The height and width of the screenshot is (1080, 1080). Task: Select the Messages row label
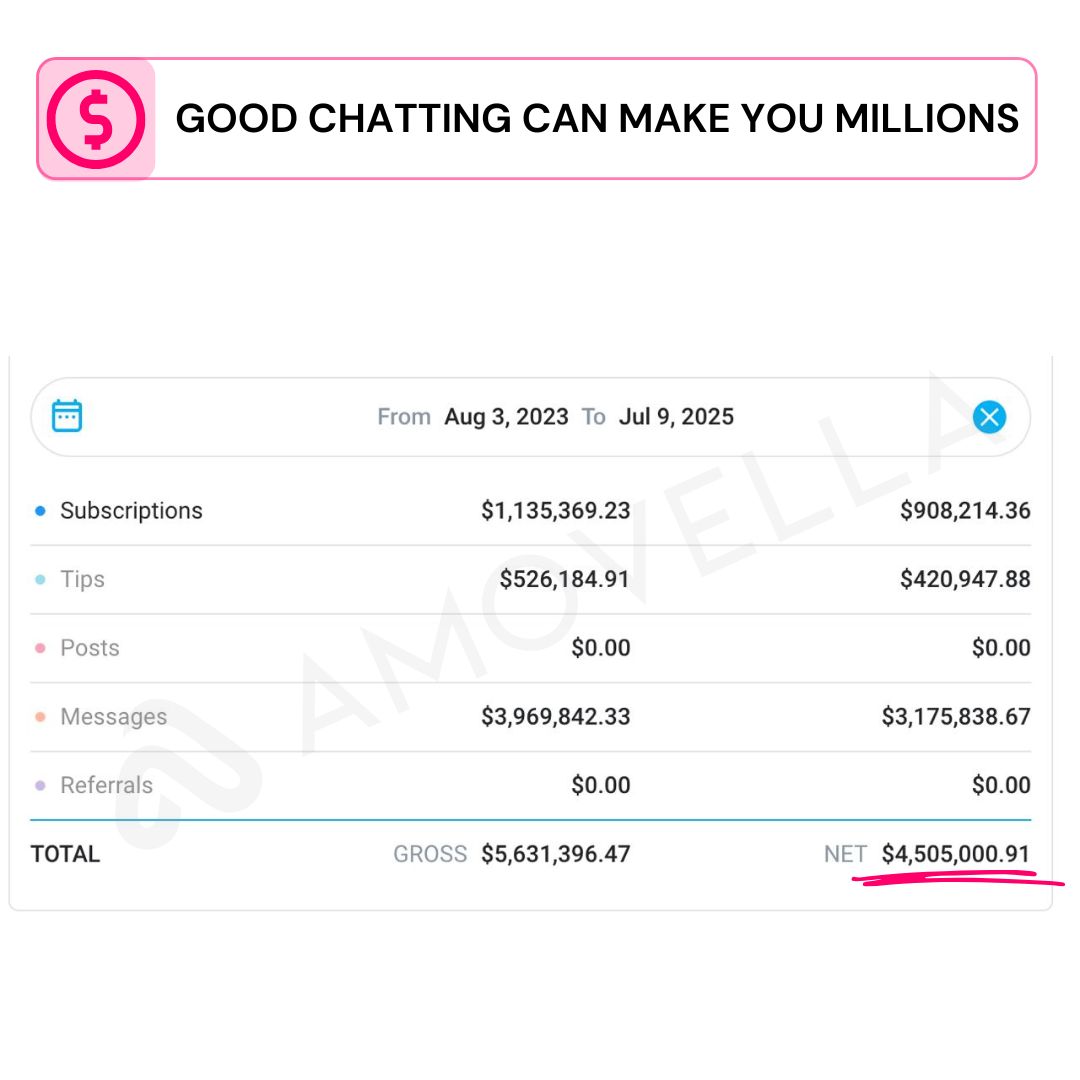coord(113,717)
